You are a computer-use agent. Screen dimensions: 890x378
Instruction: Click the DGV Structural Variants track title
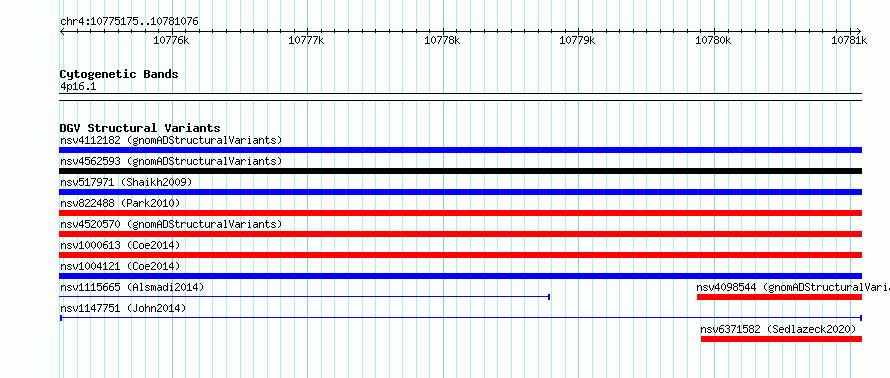pyautogui.click(x=140, y=128)
